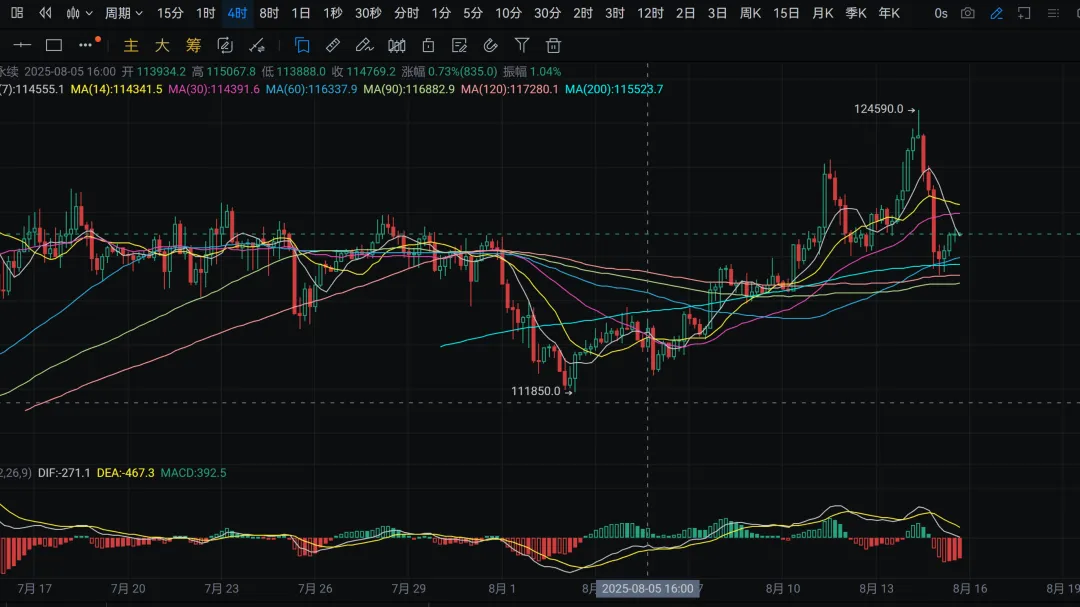Take a chart snapshot with camera icon
The width and height of the screenshot is (1080, 607).
(968, 13)
